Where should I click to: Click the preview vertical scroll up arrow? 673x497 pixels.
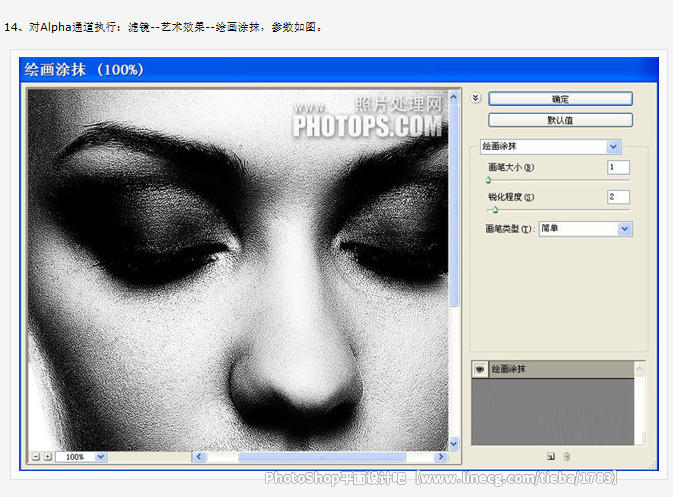[454, 97]
